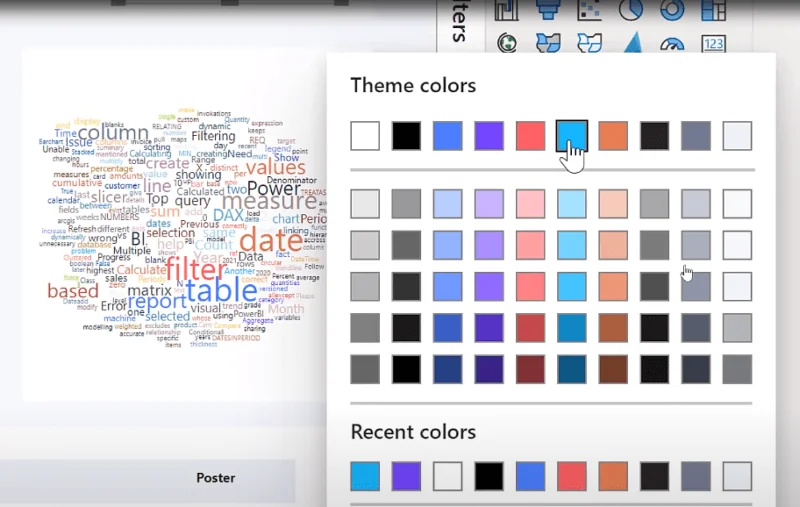
Task: Select the purple 20% lighter shade
Action: pos(489,286)
